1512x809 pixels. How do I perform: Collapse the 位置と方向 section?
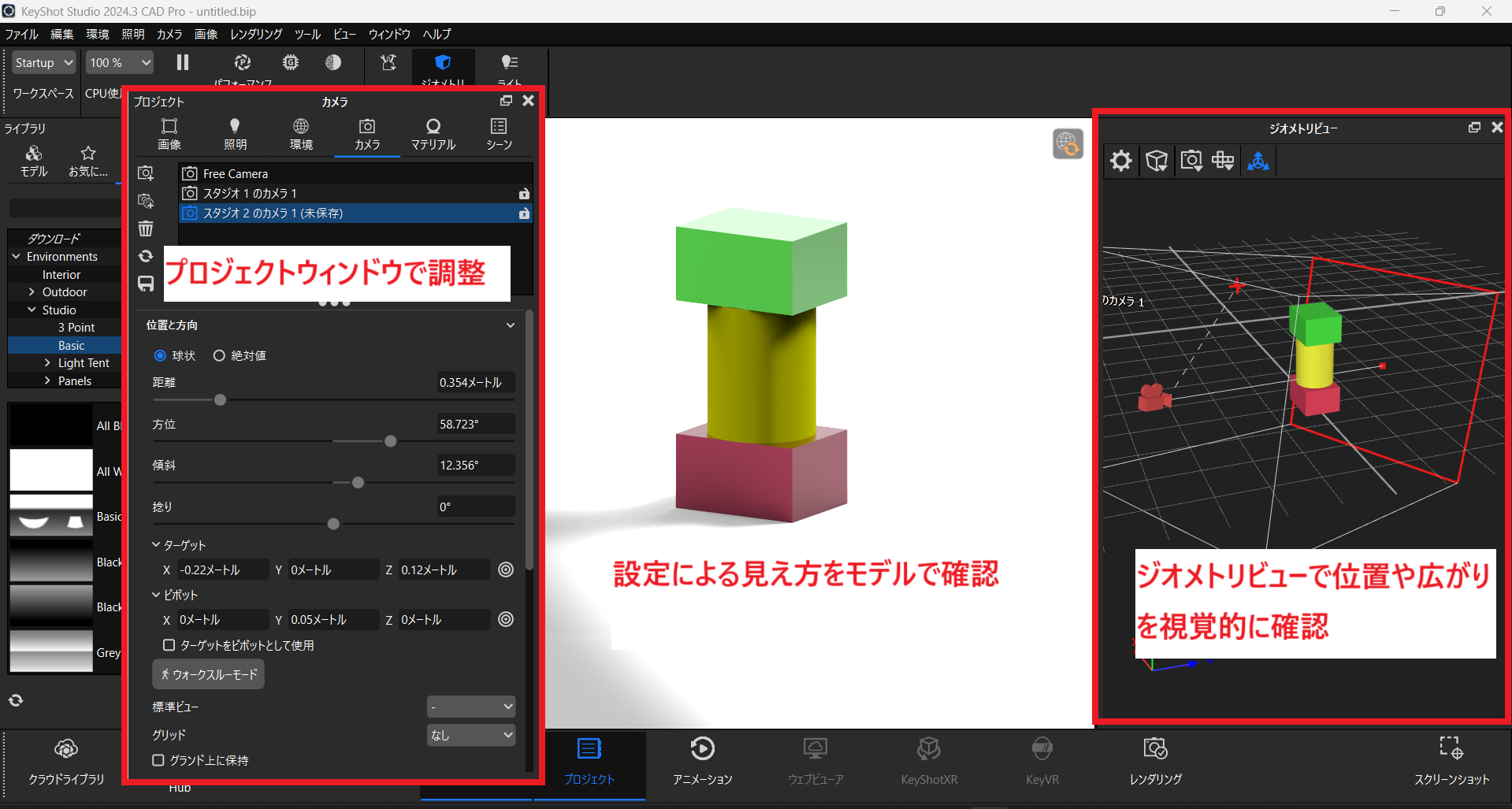pos(511,325)
